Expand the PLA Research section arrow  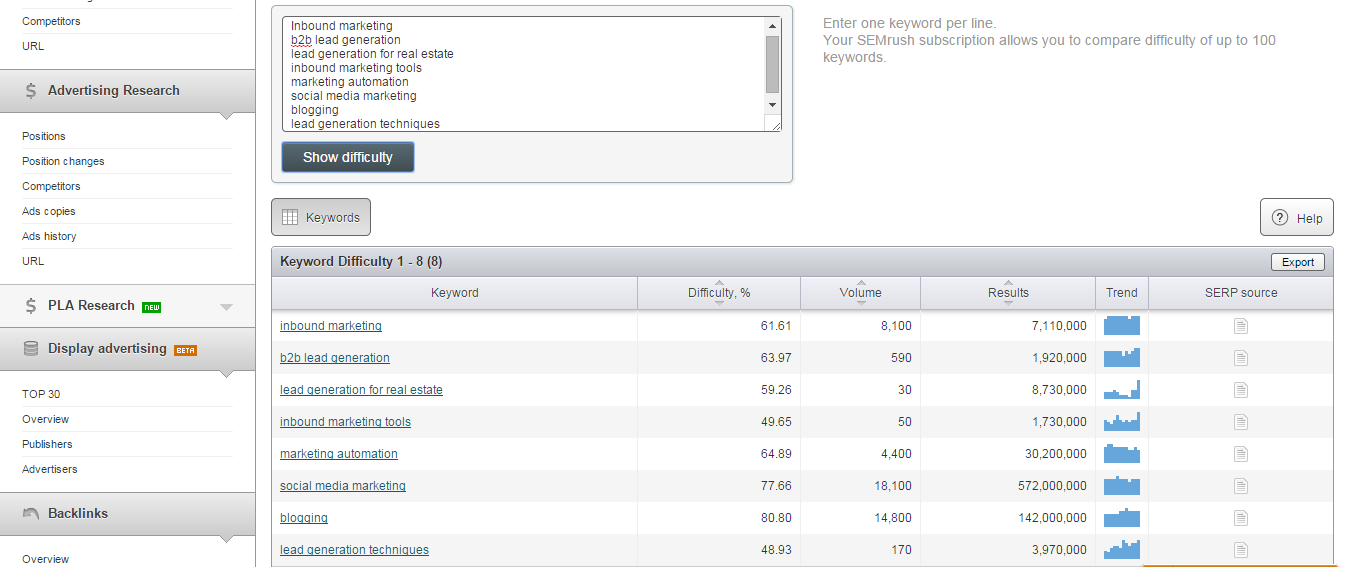tap(226, 307)
